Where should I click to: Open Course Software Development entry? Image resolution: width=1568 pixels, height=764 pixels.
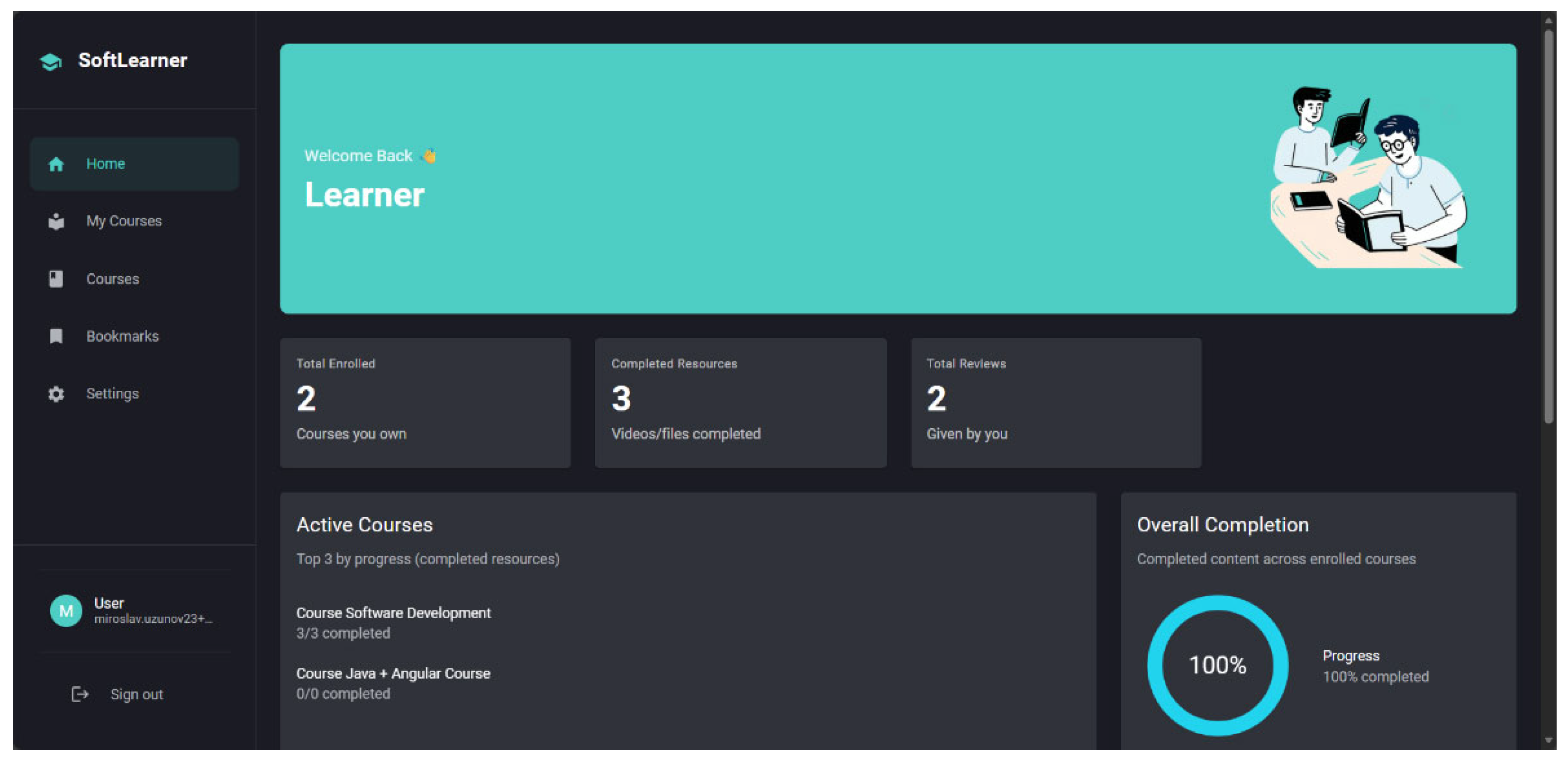(393, 613)
